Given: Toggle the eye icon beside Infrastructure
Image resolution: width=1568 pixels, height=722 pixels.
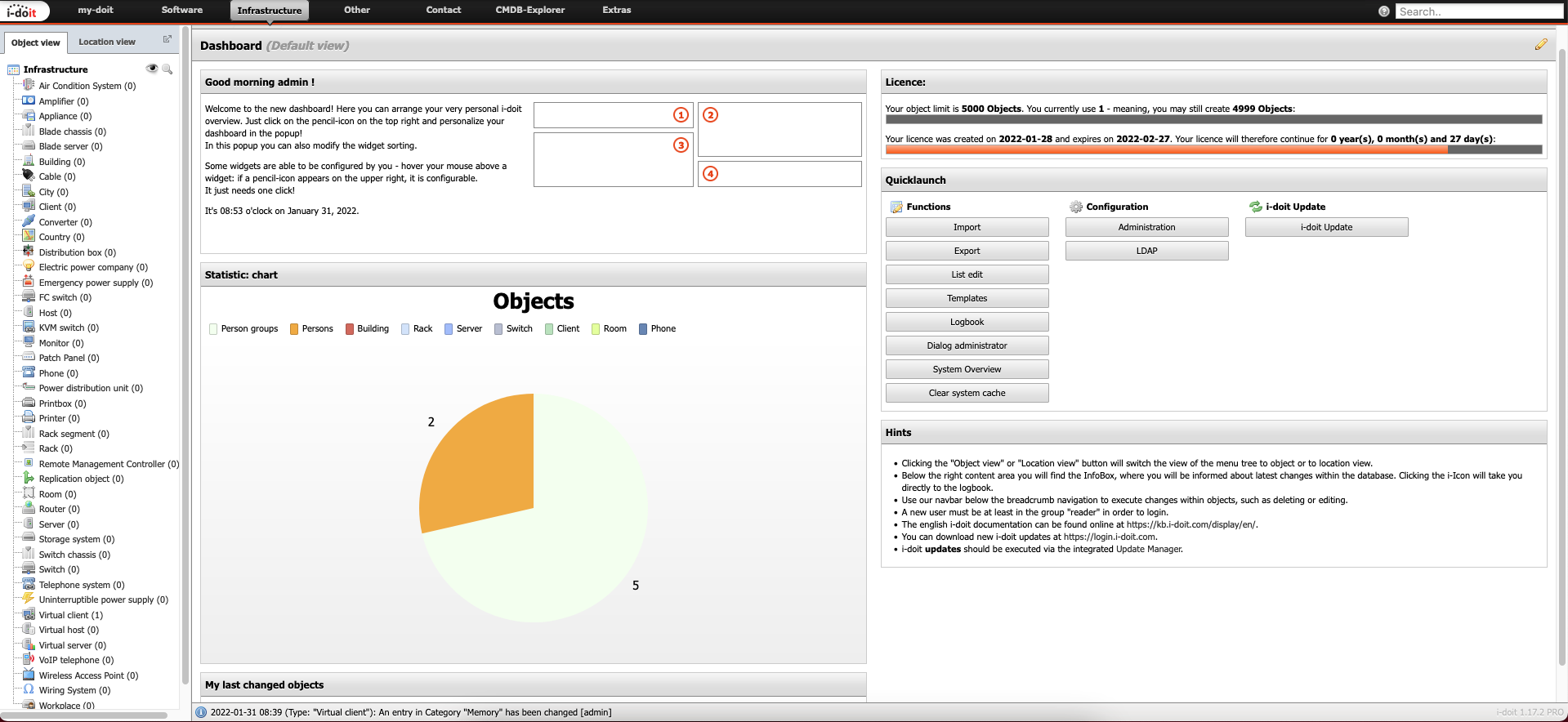Looking at the screenshot, I should [151, 69].
